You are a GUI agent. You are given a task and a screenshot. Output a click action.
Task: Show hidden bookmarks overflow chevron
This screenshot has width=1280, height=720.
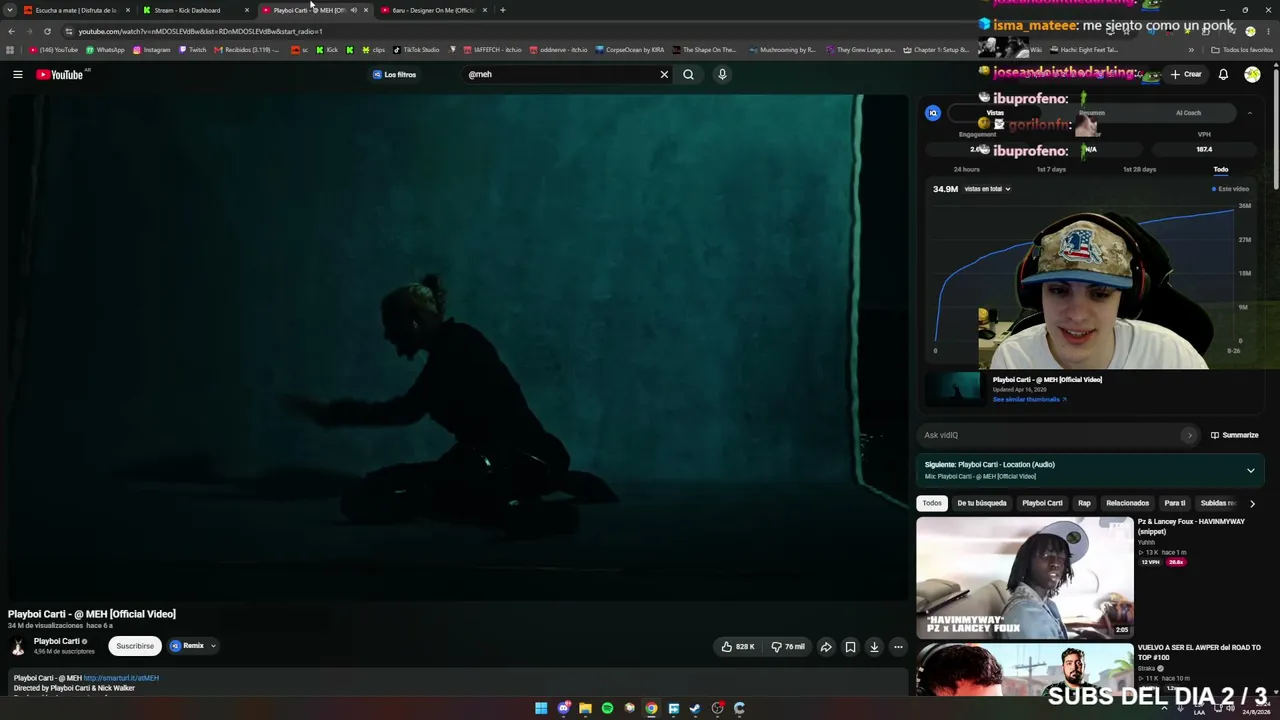[x=1191, y=49]
